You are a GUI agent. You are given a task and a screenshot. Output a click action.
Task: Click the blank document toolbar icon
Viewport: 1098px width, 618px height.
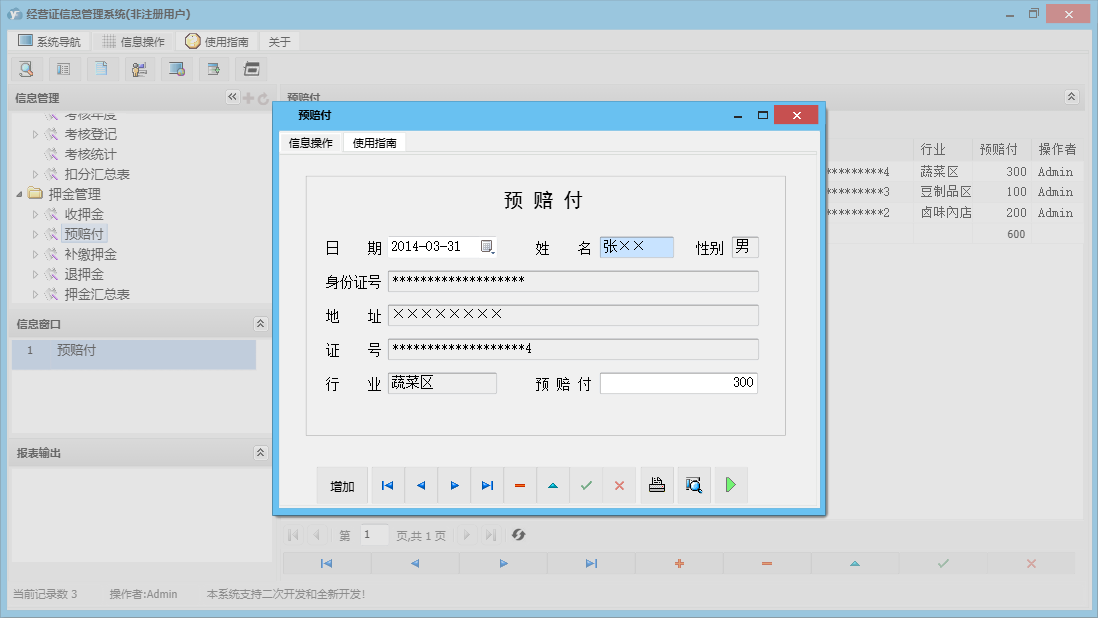[x=101, y=68]
